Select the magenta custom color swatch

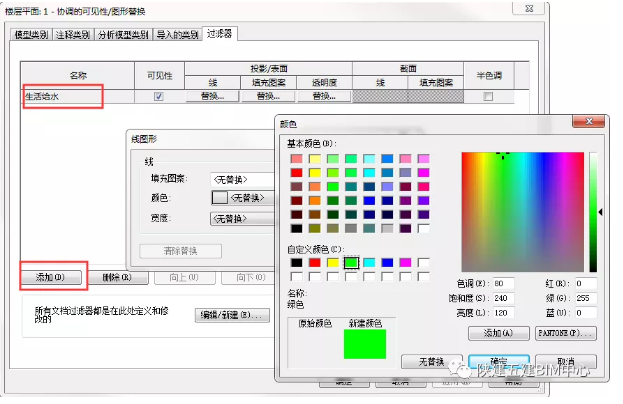(x=405, y=263)
